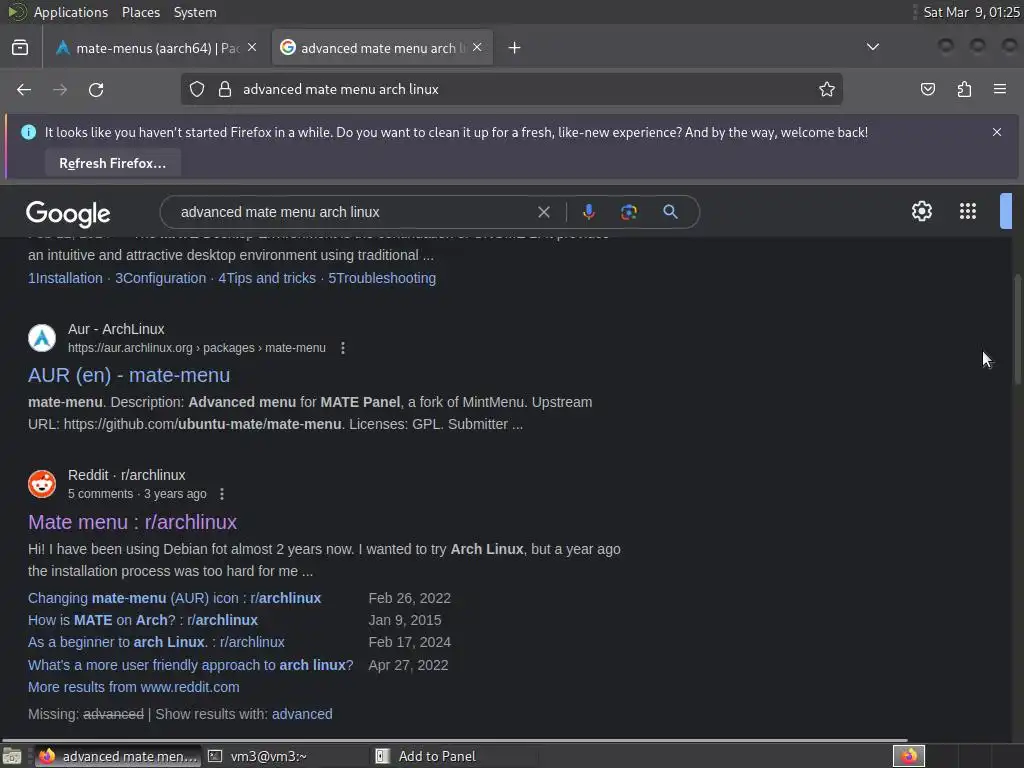Open more options for Reddit result
The width and height of the screenshot is (1024, 768).
coord(222,494)
